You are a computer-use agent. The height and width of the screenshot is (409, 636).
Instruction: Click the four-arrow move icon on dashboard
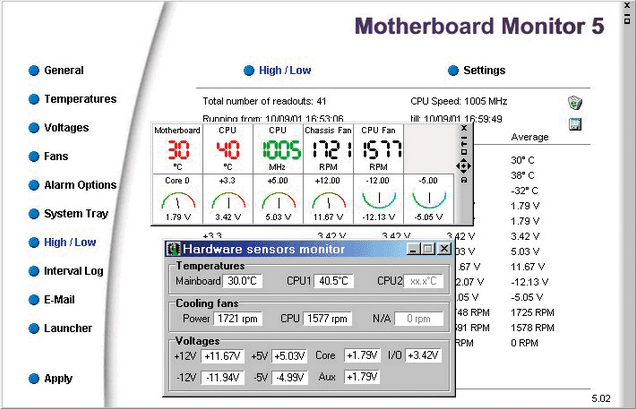(x=464, y=166)
